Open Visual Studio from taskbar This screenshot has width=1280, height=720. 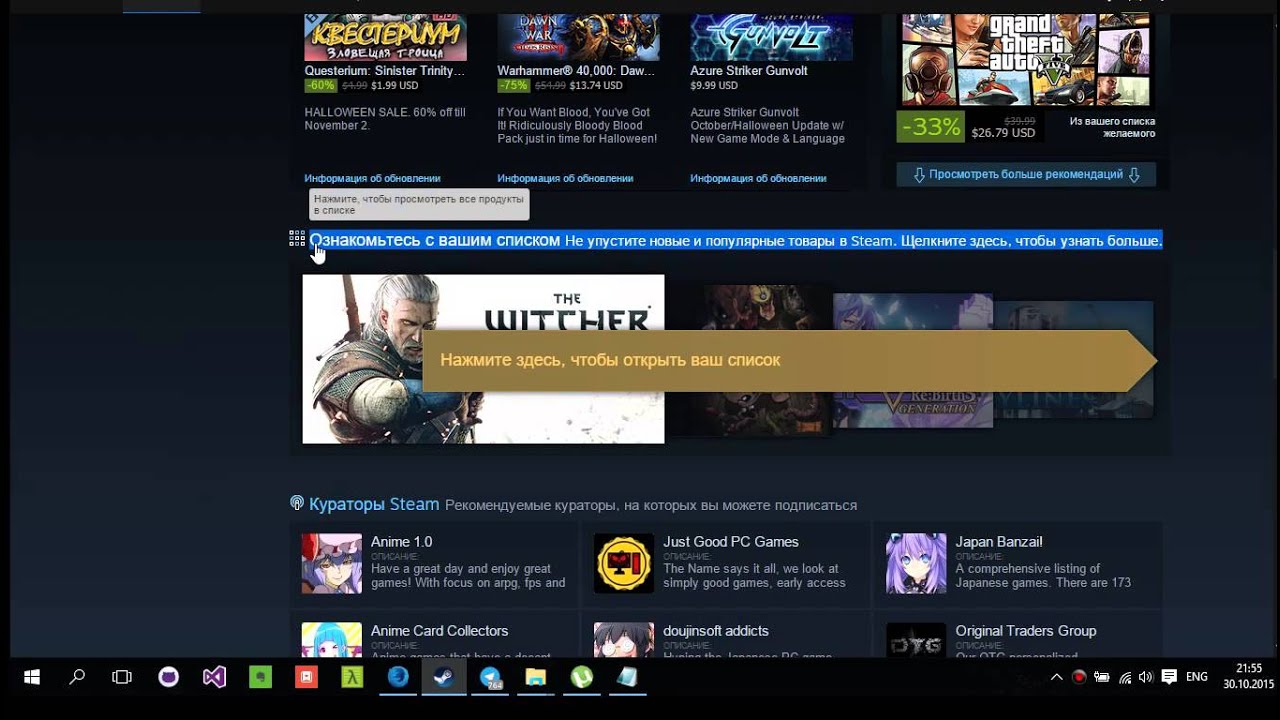[x=214, y=677]
